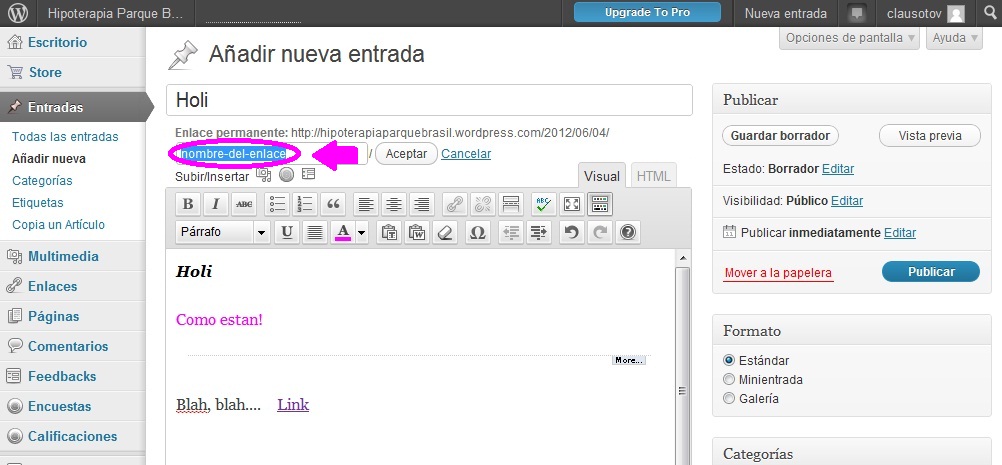Undo the last edit
Viewport: 1002px width, 465px height.
(x=571, y=232)
